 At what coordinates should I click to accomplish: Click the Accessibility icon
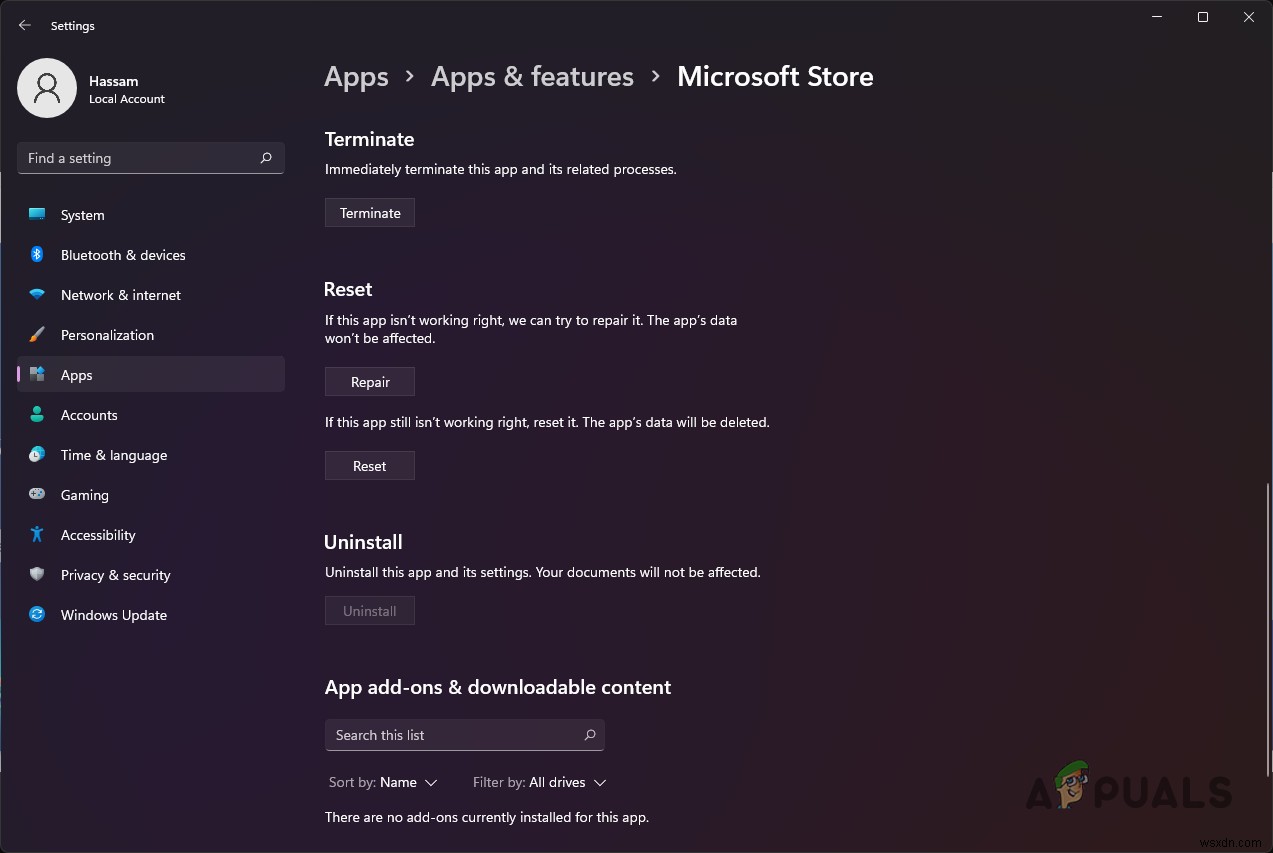click(x=37, y=534)
